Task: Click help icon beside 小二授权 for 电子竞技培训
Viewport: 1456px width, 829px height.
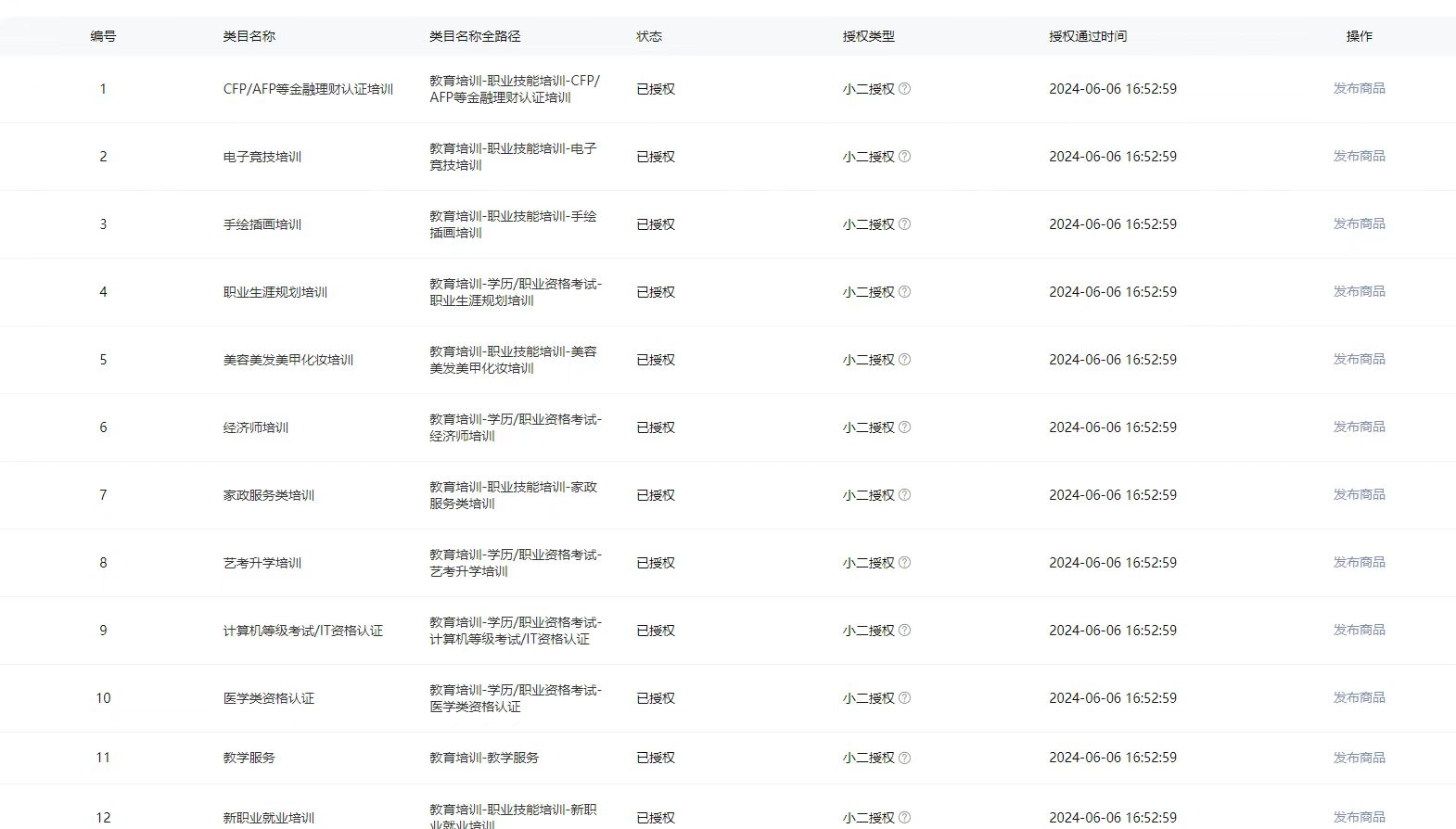Action: (904, 157)
